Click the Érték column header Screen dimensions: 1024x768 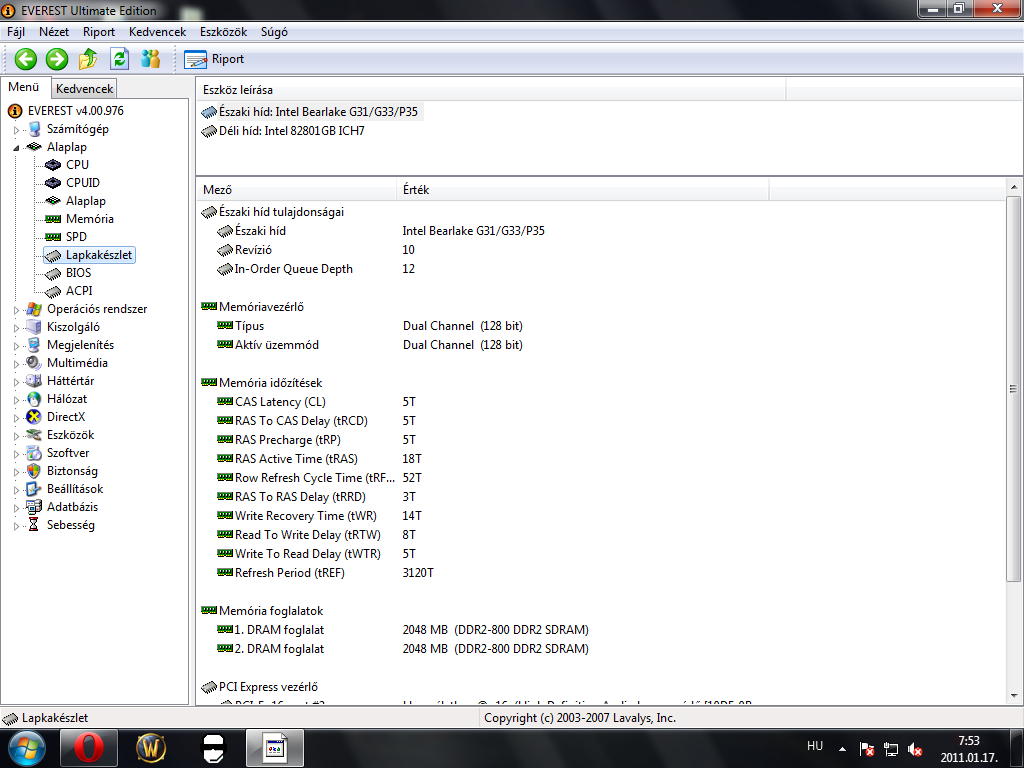pyautogui.click(x=583, y=190)
